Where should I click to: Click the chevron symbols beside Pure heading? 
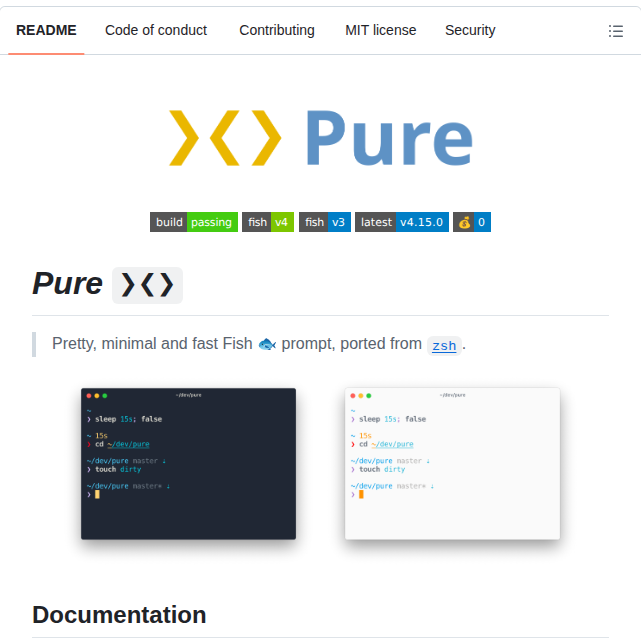click(148, 285)
